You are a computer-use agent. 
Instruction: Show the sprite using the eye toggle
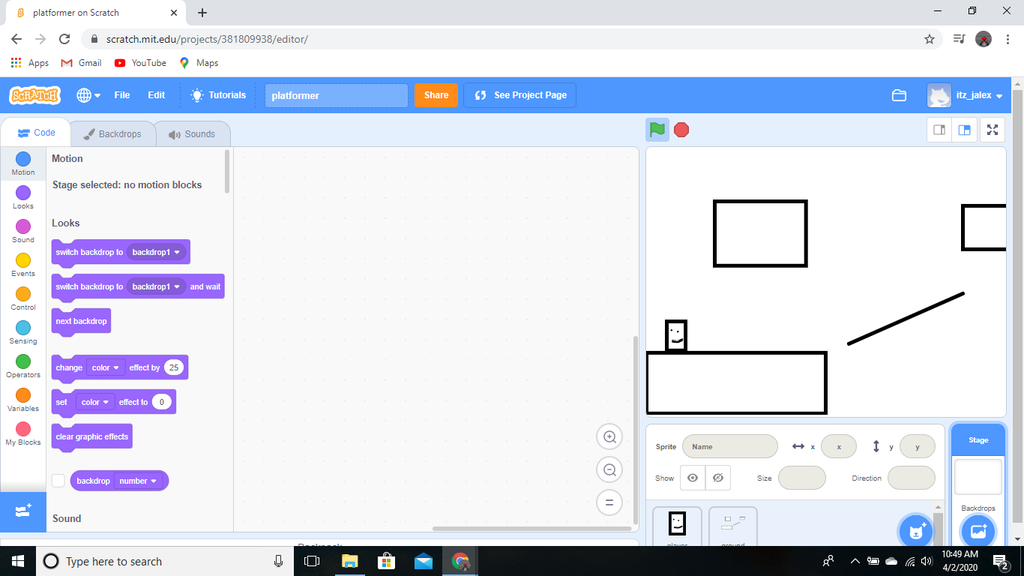click(692, 478)
